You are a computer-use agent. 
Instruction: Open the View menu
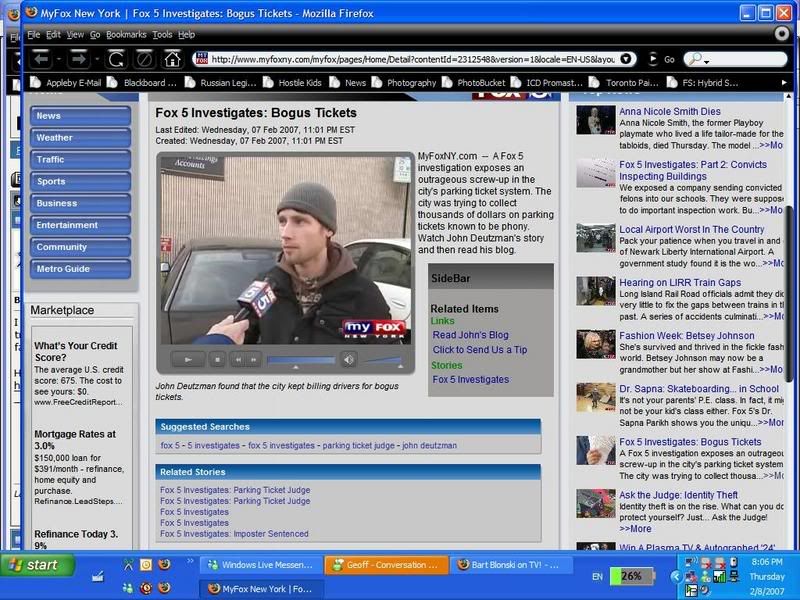click(x=75, y=35)
